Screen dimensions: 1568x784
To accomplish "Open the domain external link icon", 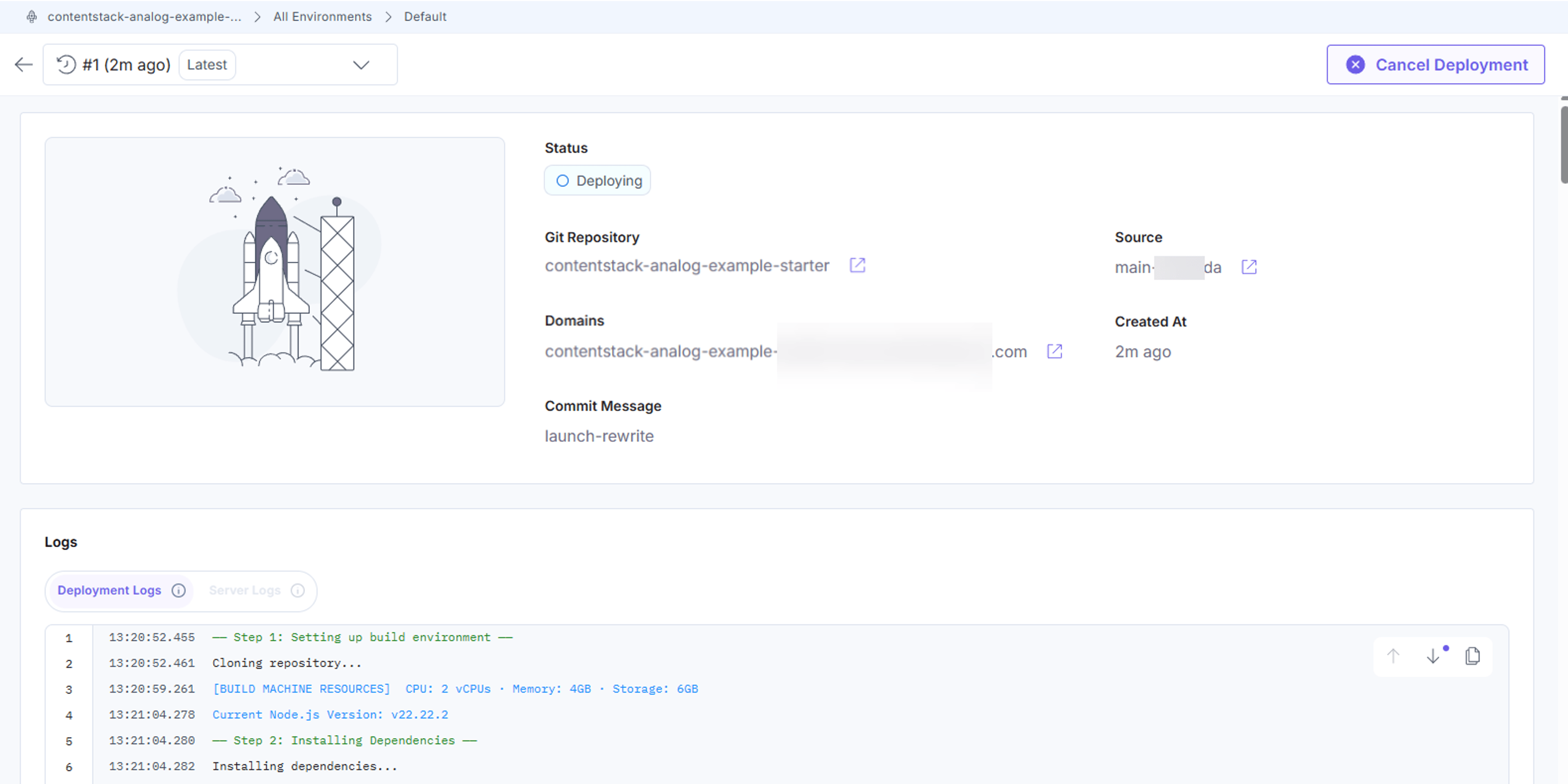I will tap(1054, 351).
